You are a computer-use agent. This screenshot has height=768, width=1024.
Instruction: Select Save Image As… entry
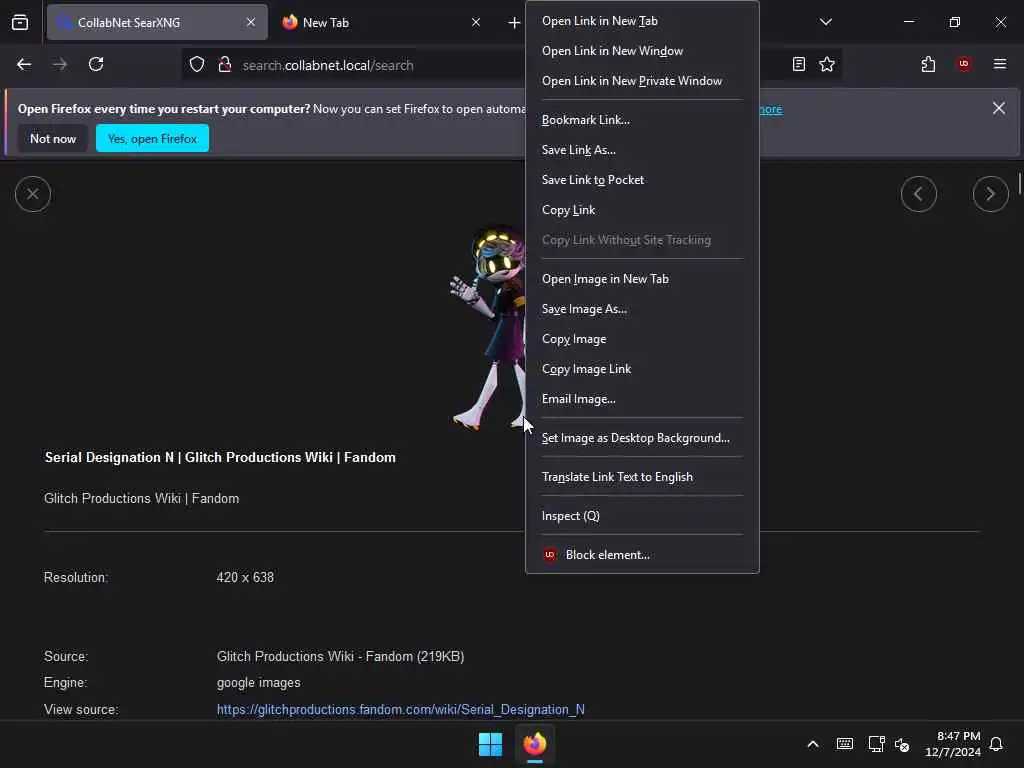point(642,309)
